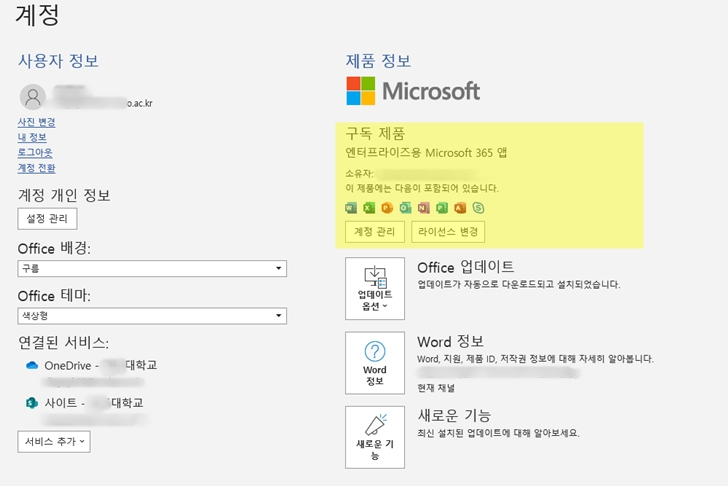The height and width of the screenshot is (486, 728).
Task: Click the Word app icon in subscription products
Action: (351, 207)
